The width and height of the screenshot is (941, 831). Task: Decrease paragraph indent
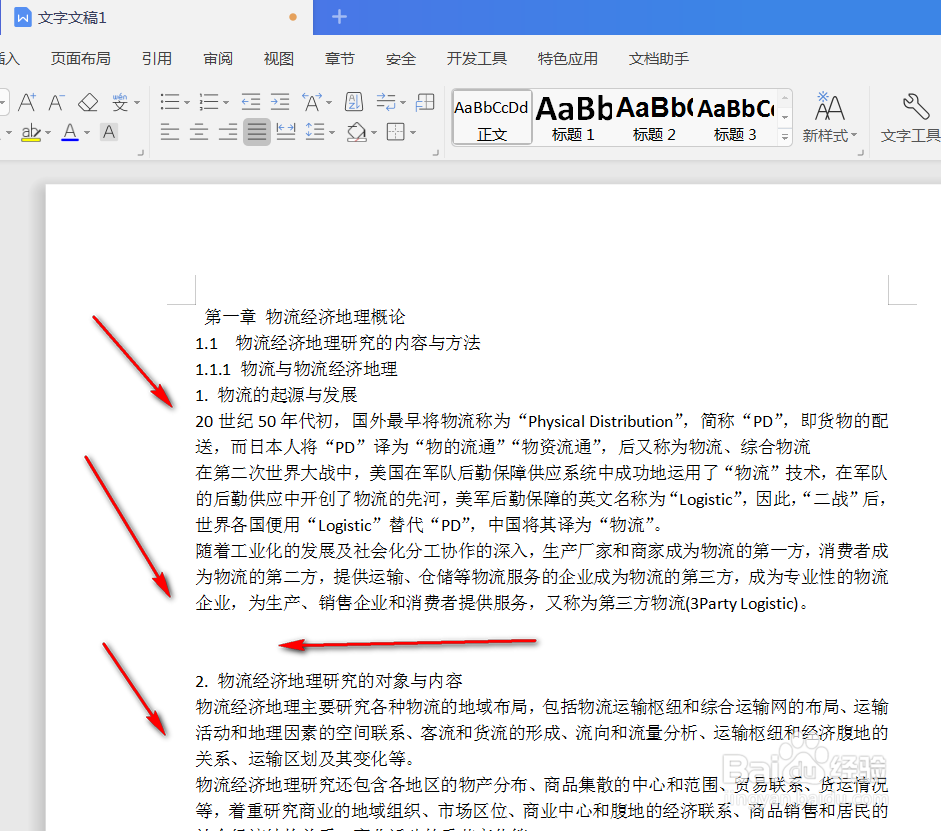tap(251, 102)
